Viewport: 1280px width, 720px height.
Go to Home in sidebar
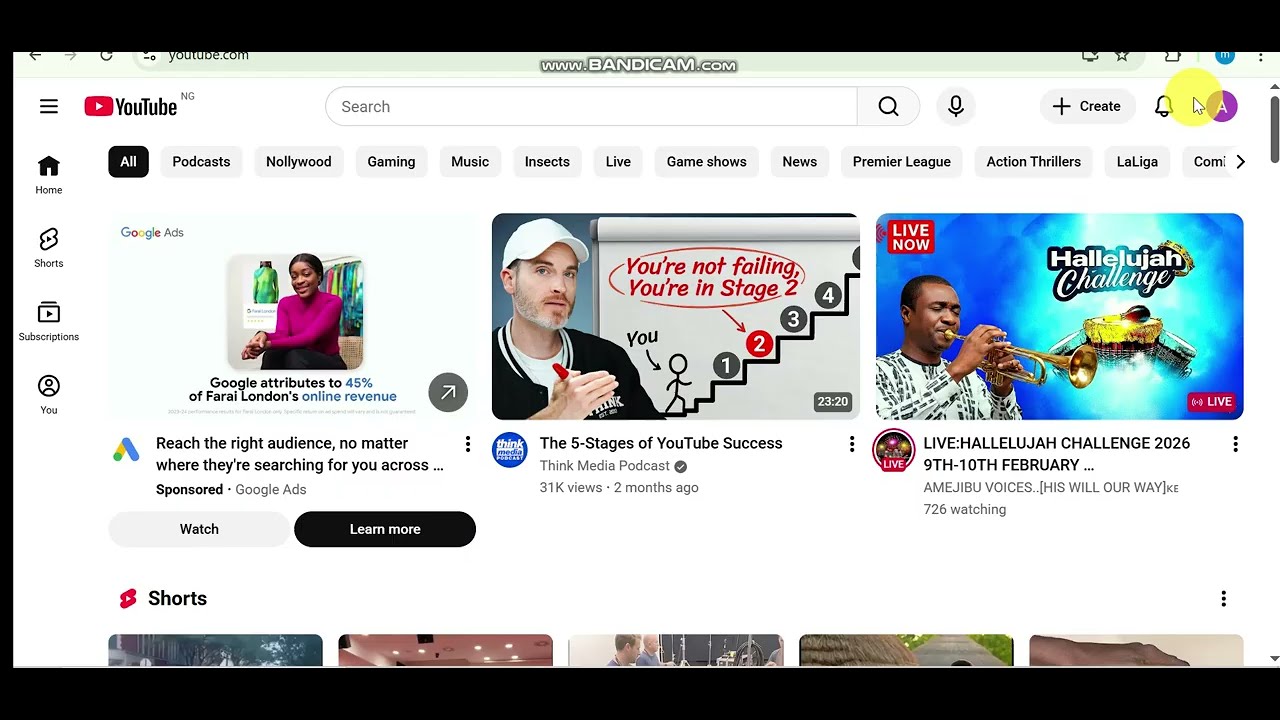pos(48,175)
